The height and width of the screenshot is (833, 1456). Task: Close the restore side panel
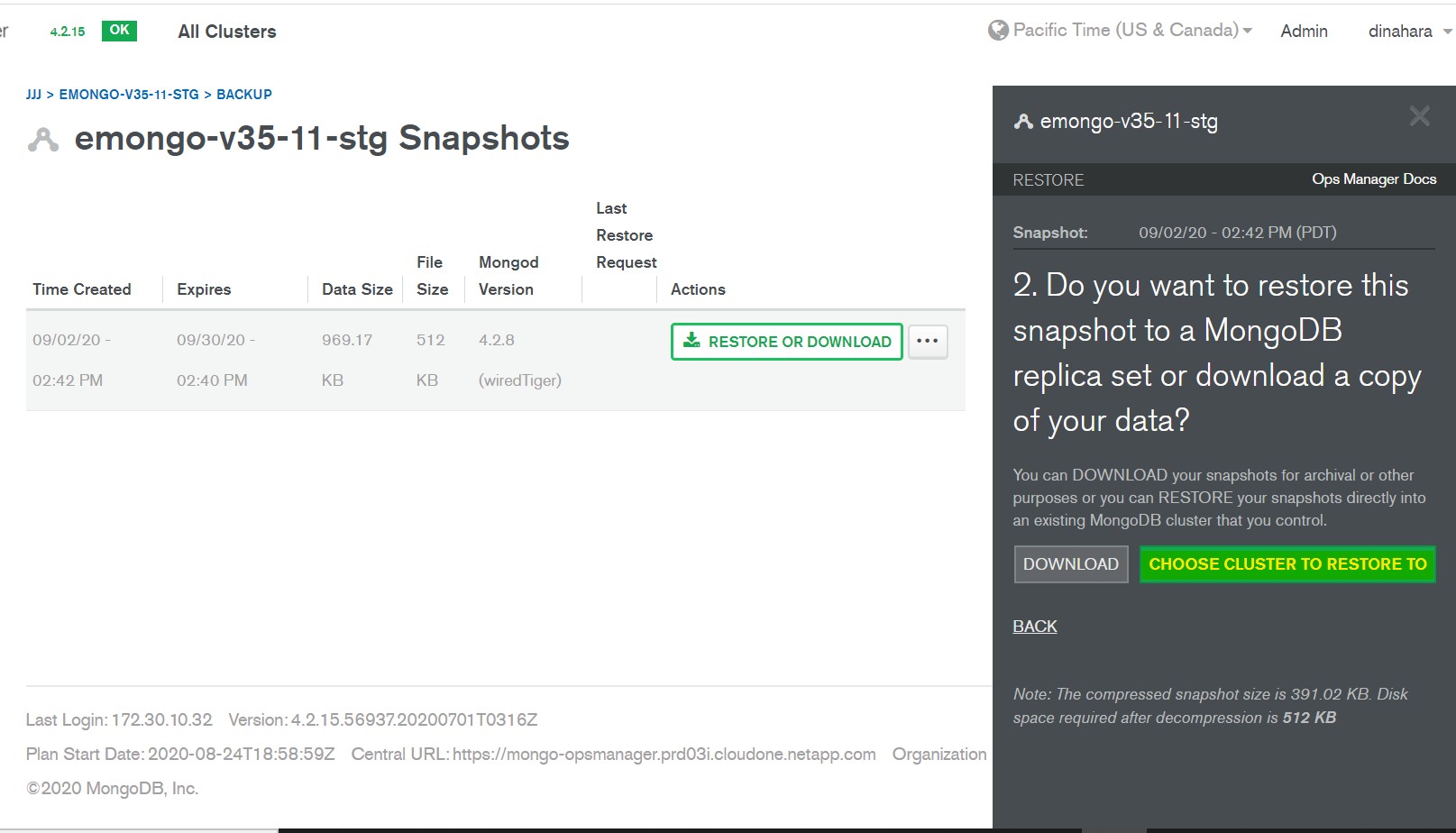click(x=1419, y=116)
